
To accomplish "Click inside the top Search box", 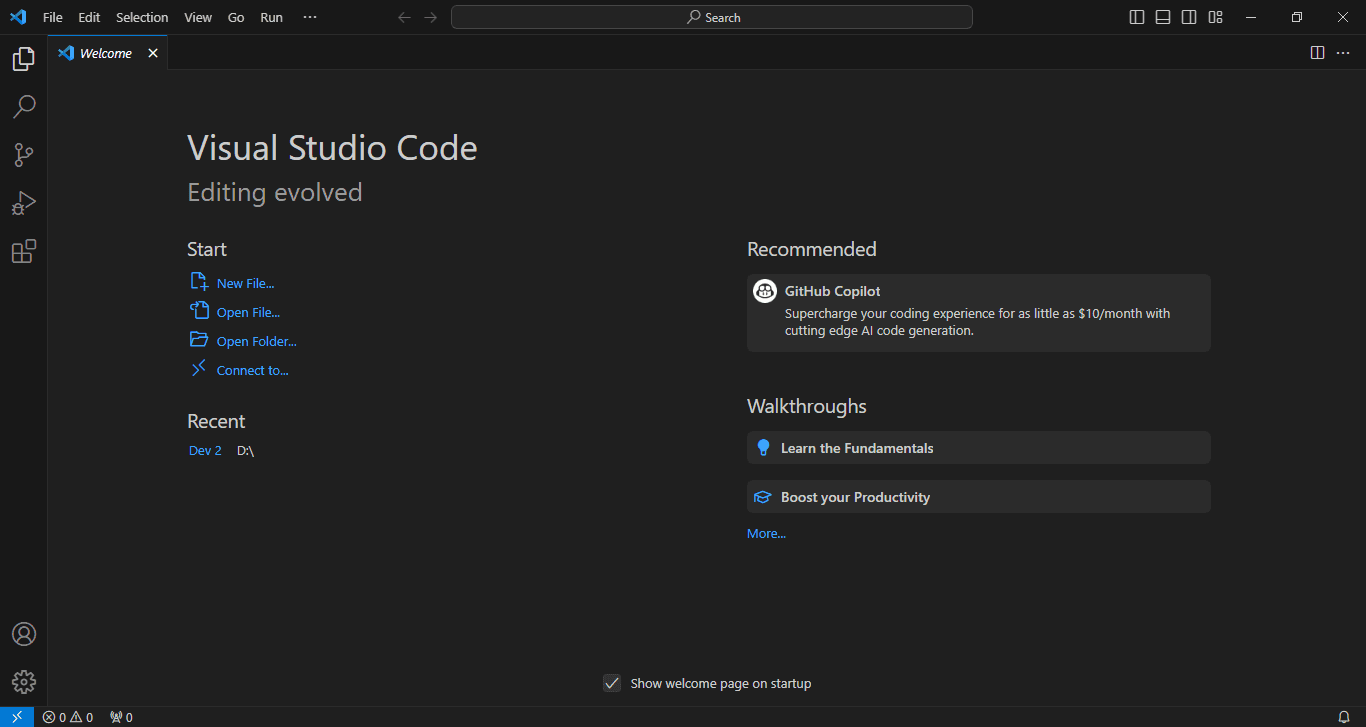I will coord(712,16).
